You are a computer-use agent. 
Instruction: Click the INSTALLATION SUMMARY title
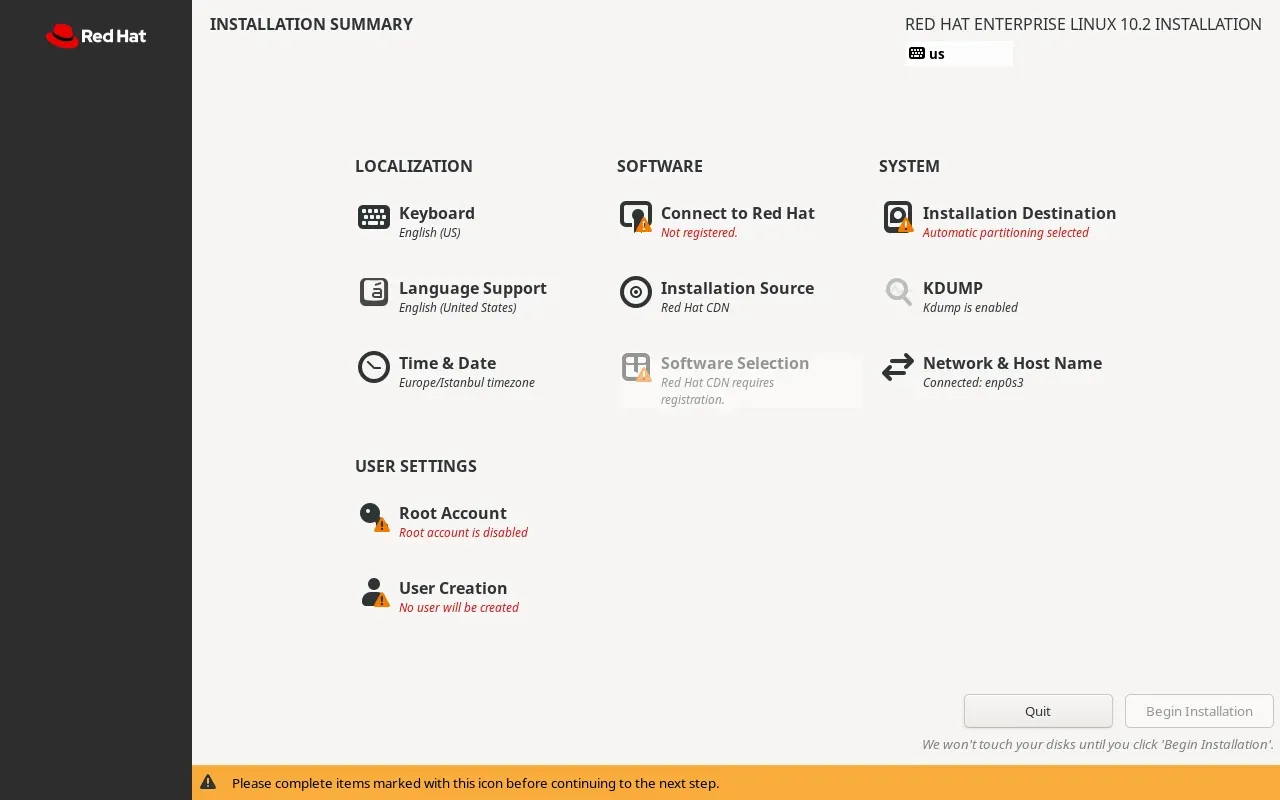(311, 24)
